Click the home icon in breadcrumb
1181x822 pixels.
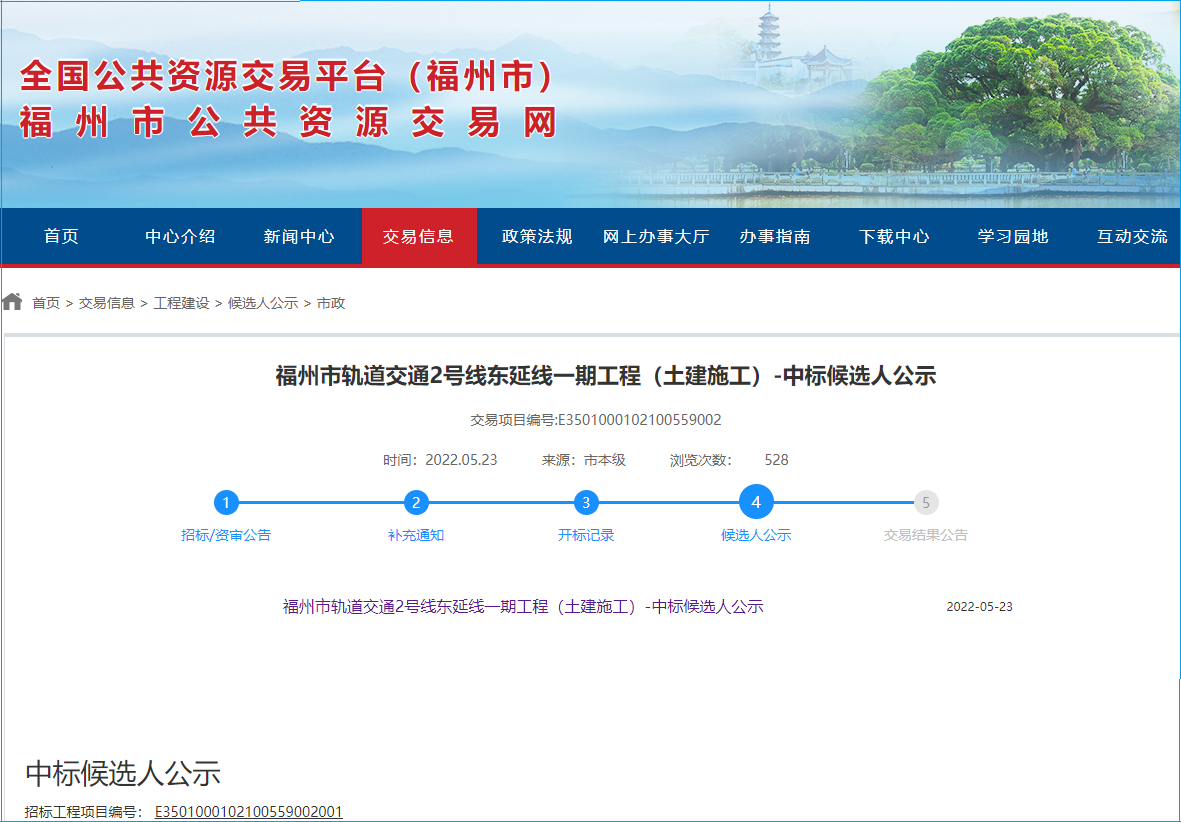12,302
